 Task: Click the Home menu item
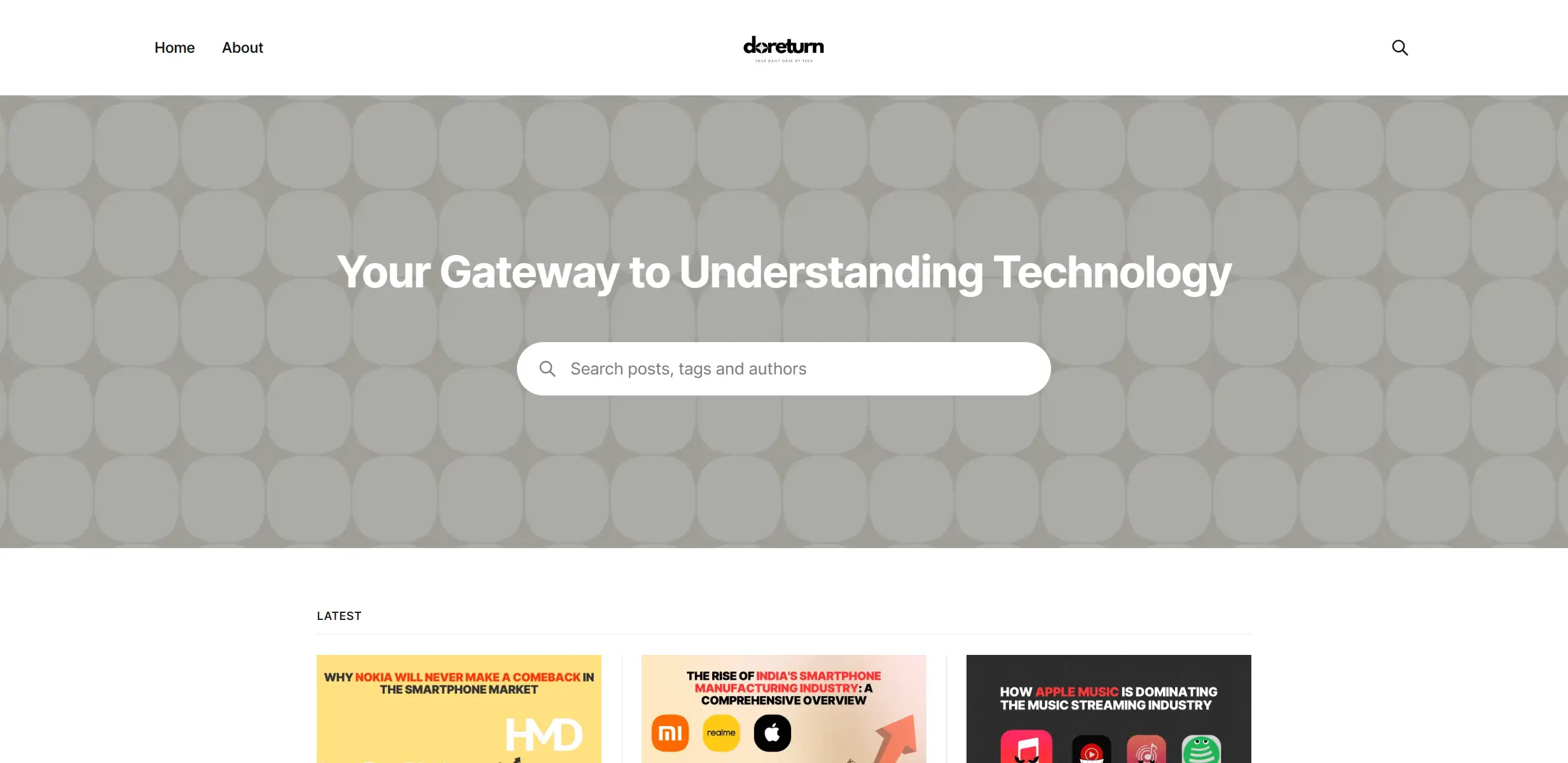coord(175,47)
